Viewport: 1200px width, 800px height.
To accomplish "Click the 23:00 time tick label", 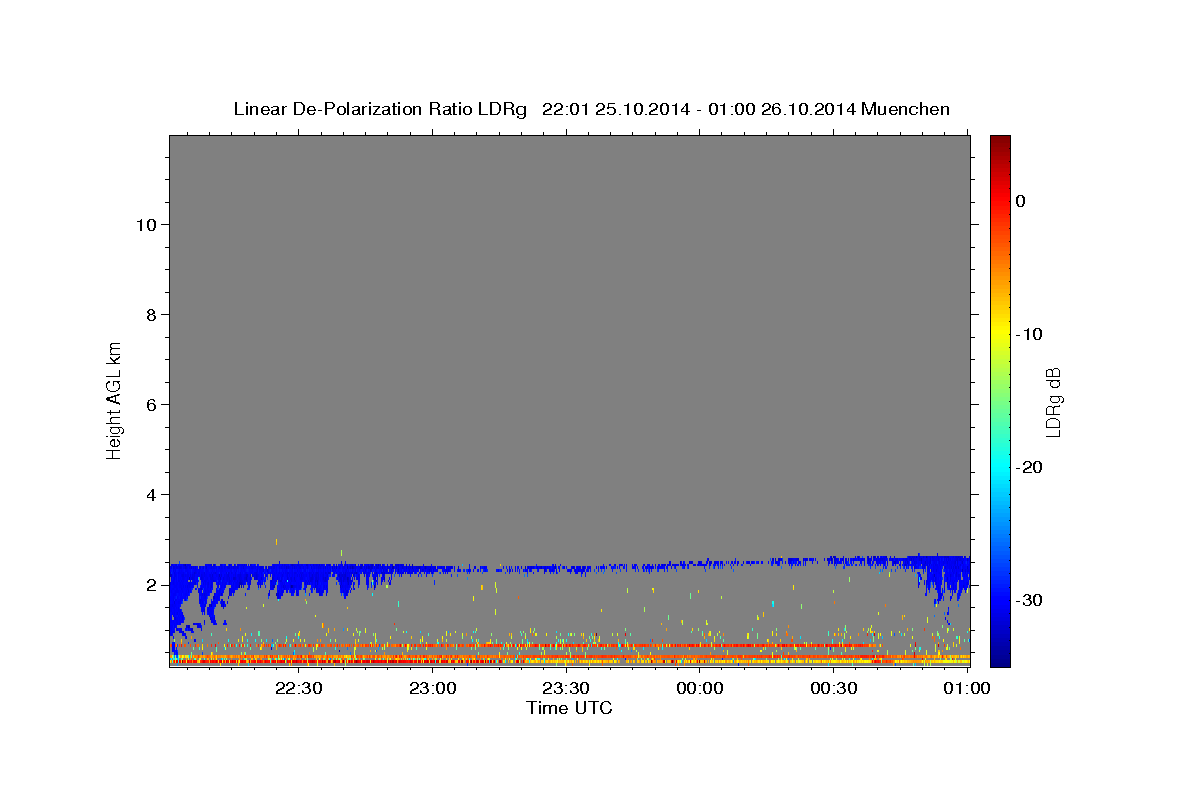I will pos(433,688).
